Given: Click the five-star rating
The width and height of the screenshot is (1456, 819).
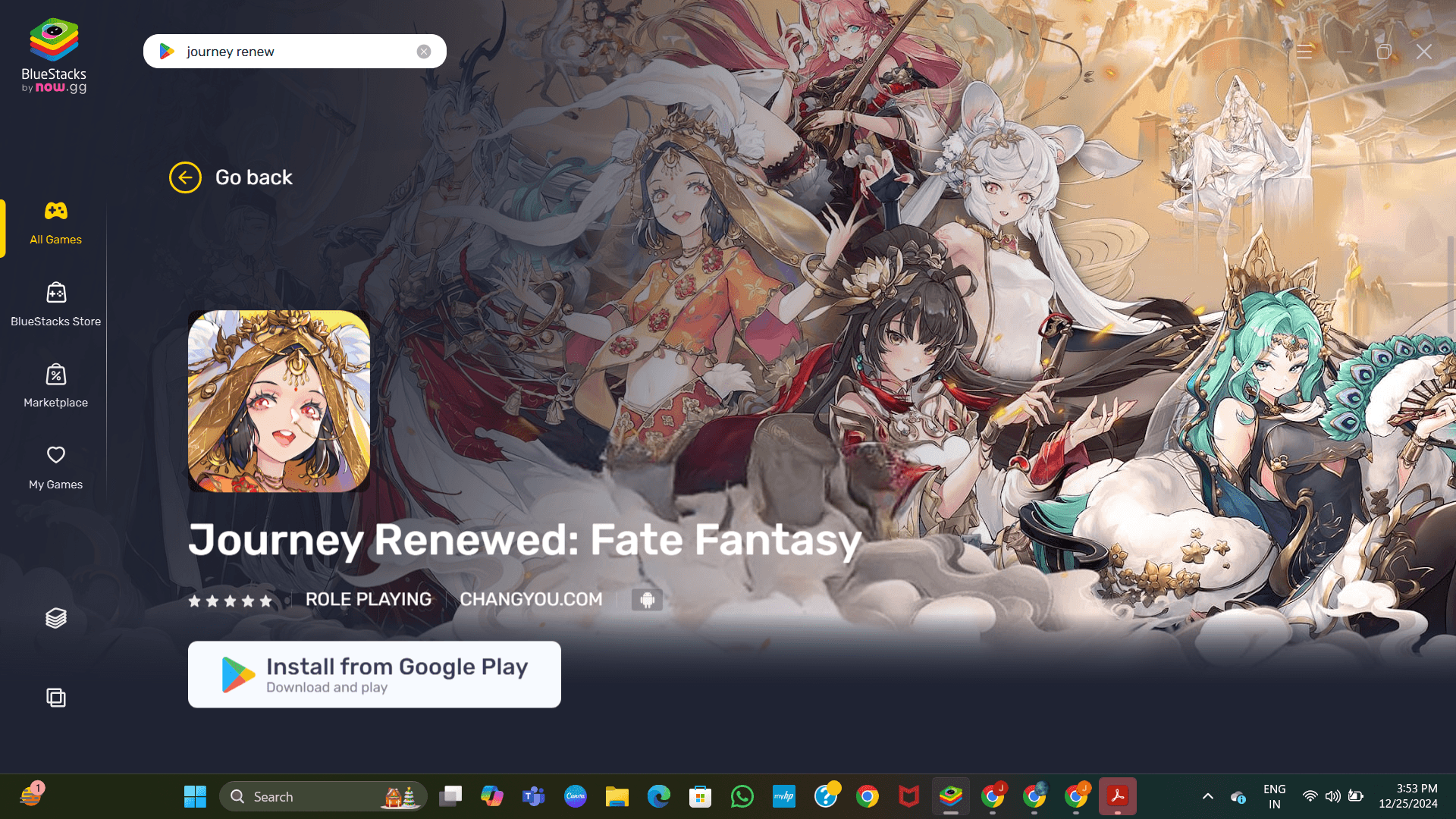Looking at the screenshot, I should 230,601.
